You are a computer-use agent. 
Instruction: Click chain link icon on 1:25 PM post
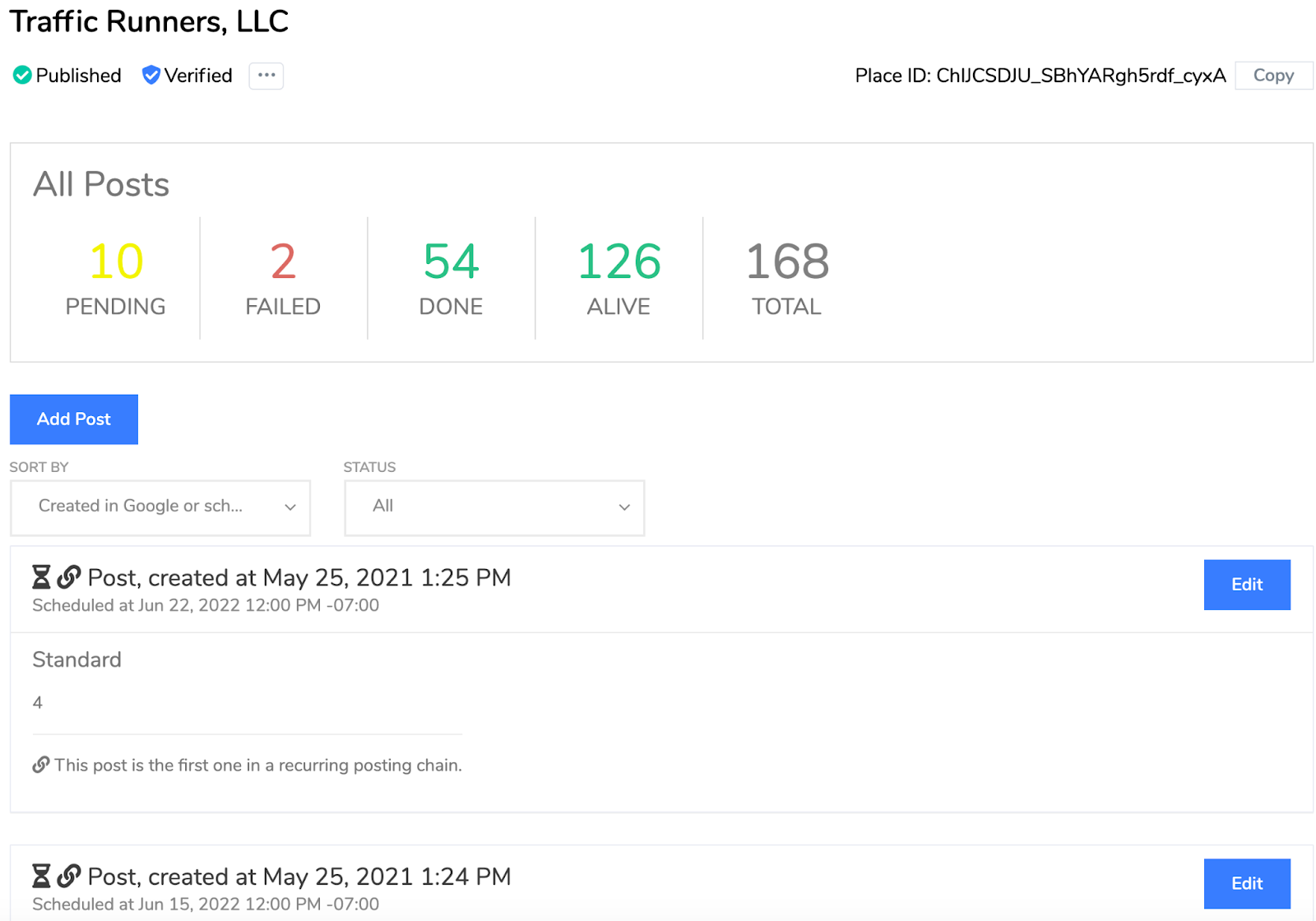click(x=69, y=577)
